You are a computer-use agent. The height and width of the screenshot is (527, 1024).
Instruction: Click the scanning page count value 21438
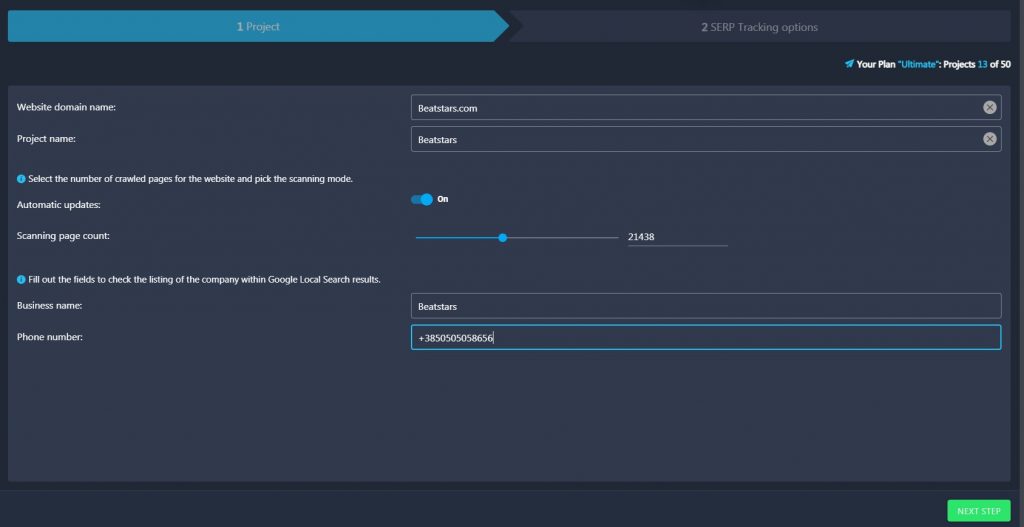677,237
